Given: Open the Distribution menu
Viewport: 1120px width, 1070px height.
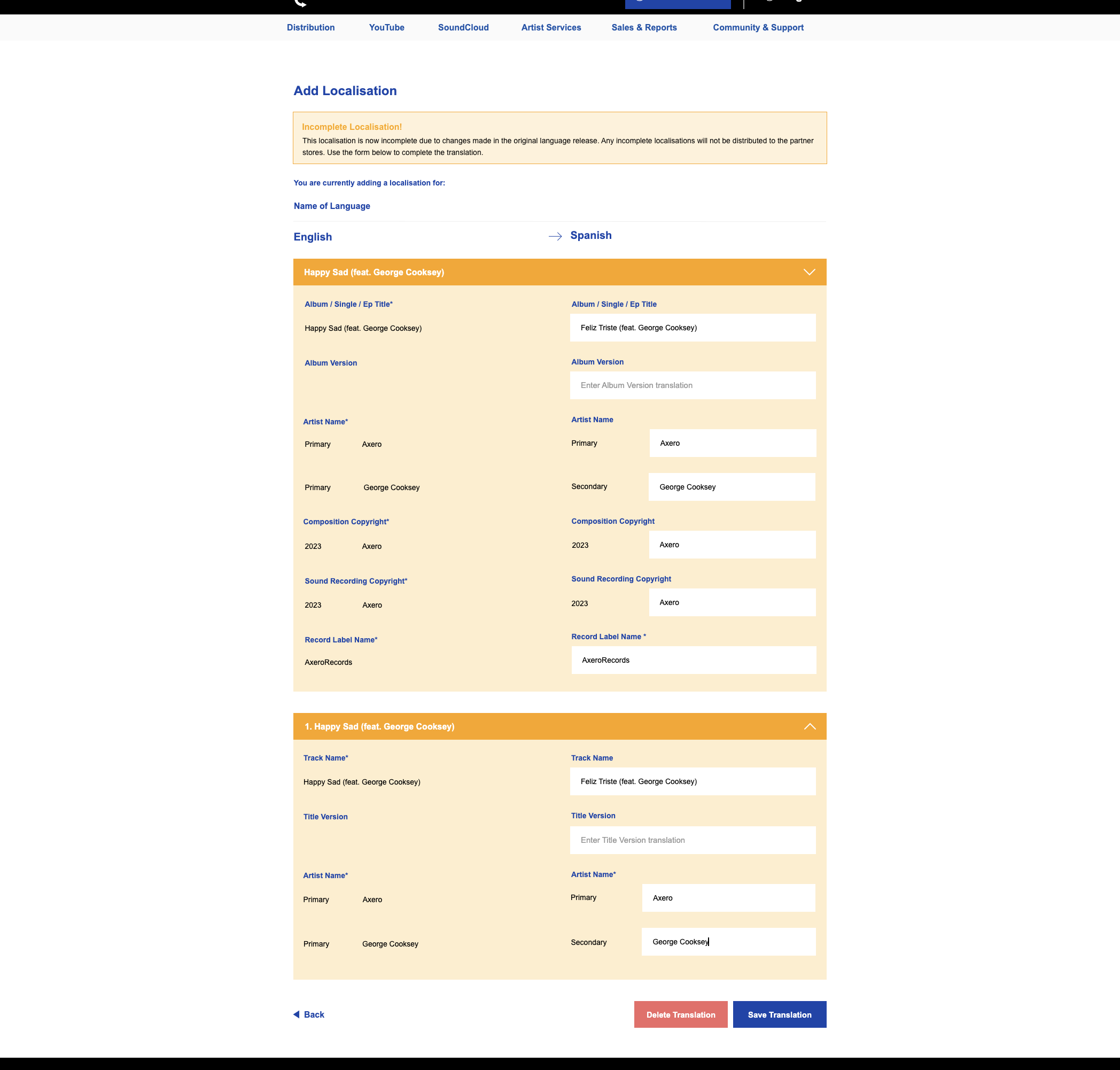Looking at the screenshot, I should [310, 27].
